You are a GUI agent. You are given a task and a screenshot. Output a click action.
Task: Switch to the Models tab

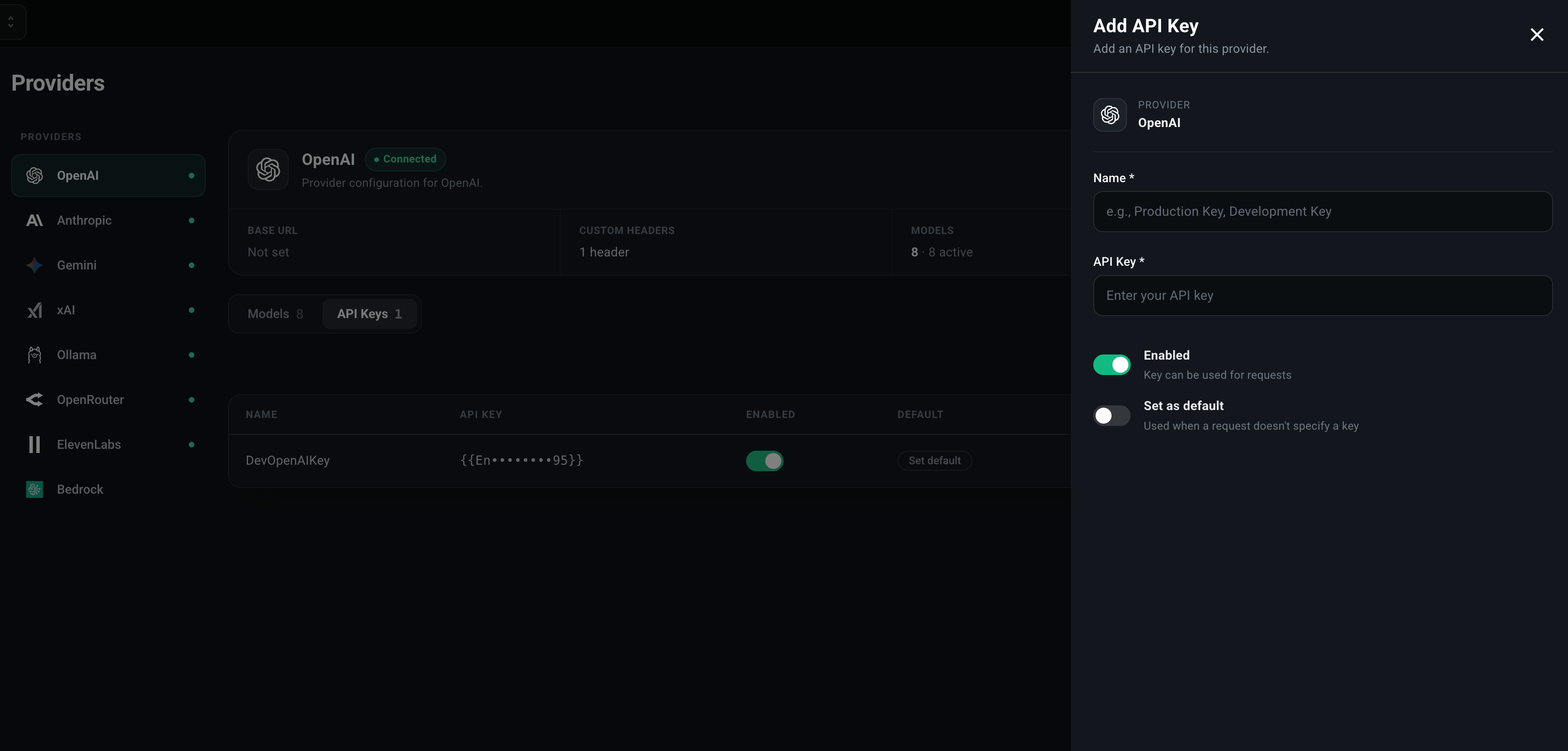pyautogui.click(x=275, y=314)
